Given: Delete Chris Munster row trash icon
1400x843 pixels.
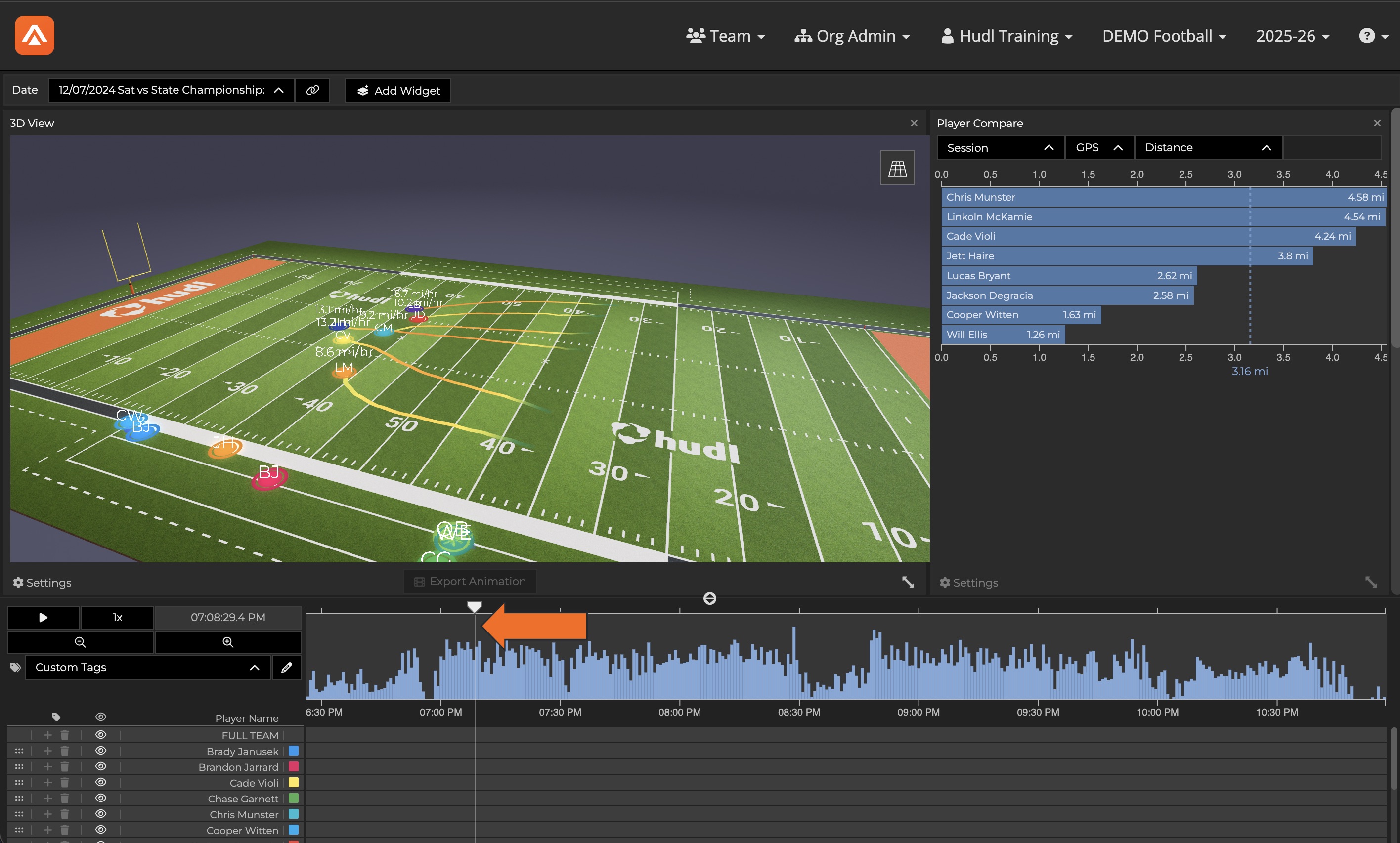Looking at the screenshot, I should 65,814.
